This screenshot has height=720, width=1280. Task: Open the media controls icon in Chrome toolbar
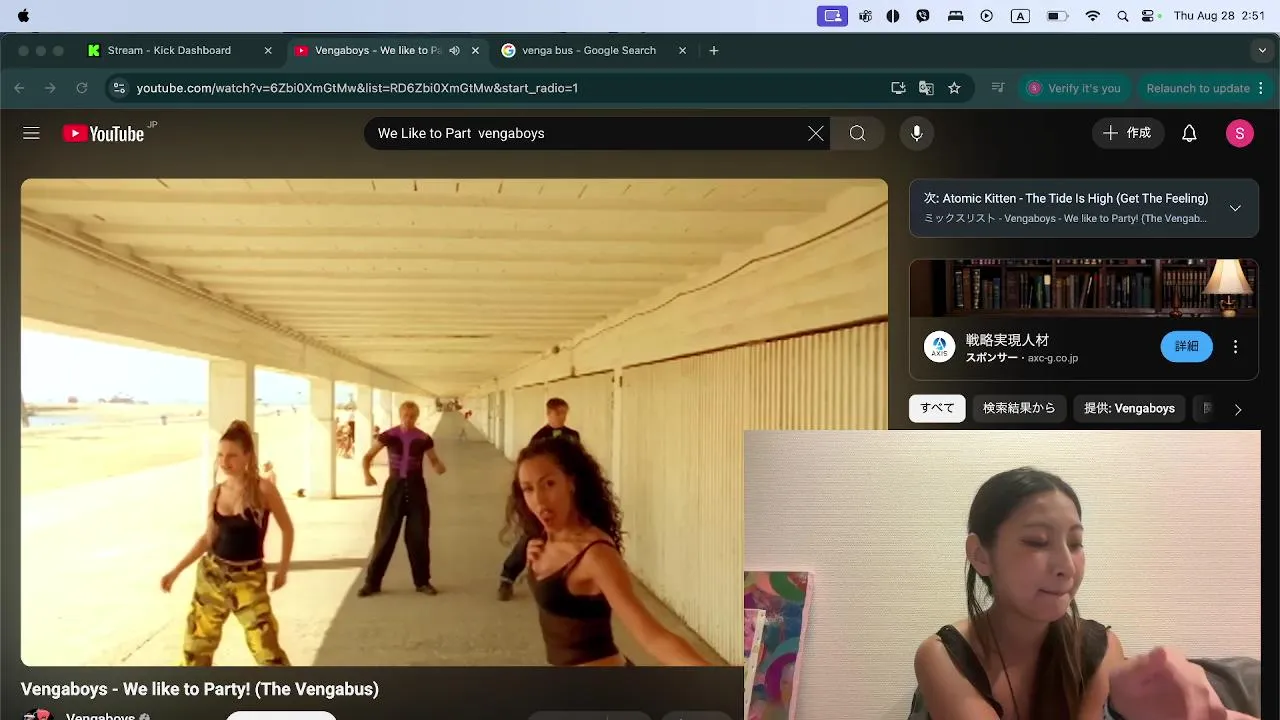point(997,88)
